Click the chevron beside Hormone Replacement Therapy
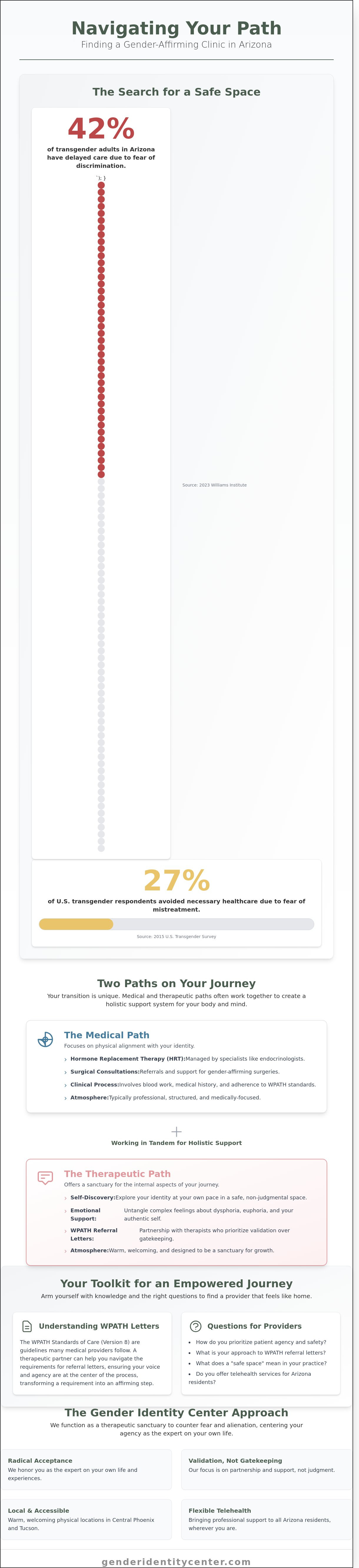 pyautogui.click(x=66, y=1060)
